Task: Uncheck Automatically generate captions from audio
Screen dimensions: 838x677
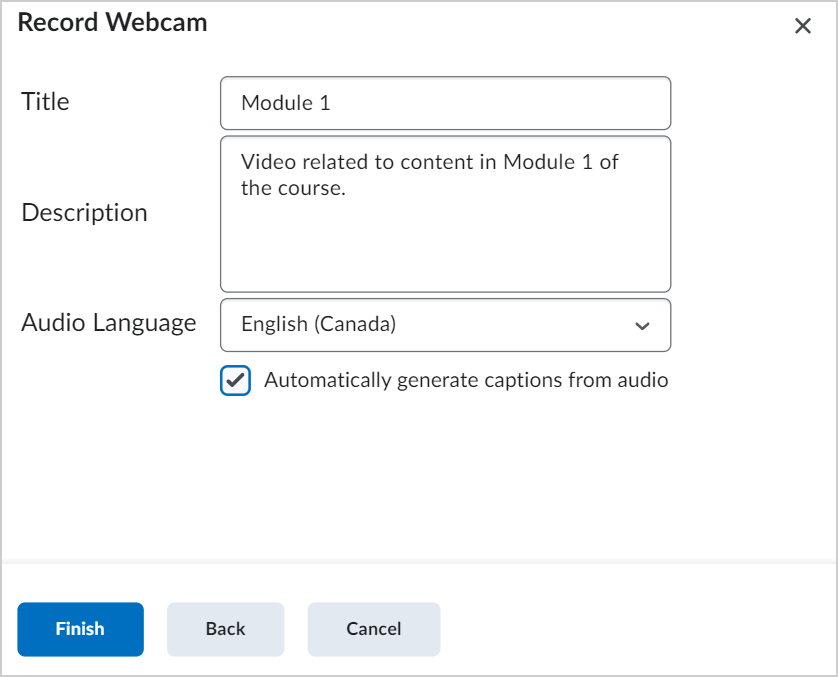Action: point(235,381)
